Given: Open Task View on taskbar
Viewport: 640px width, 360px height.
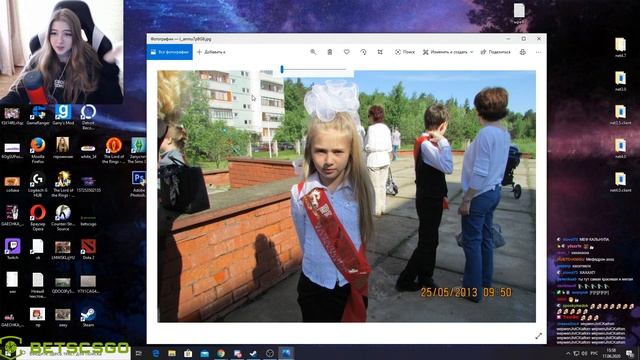Looking at the screenshot, I should coord(138,353).
